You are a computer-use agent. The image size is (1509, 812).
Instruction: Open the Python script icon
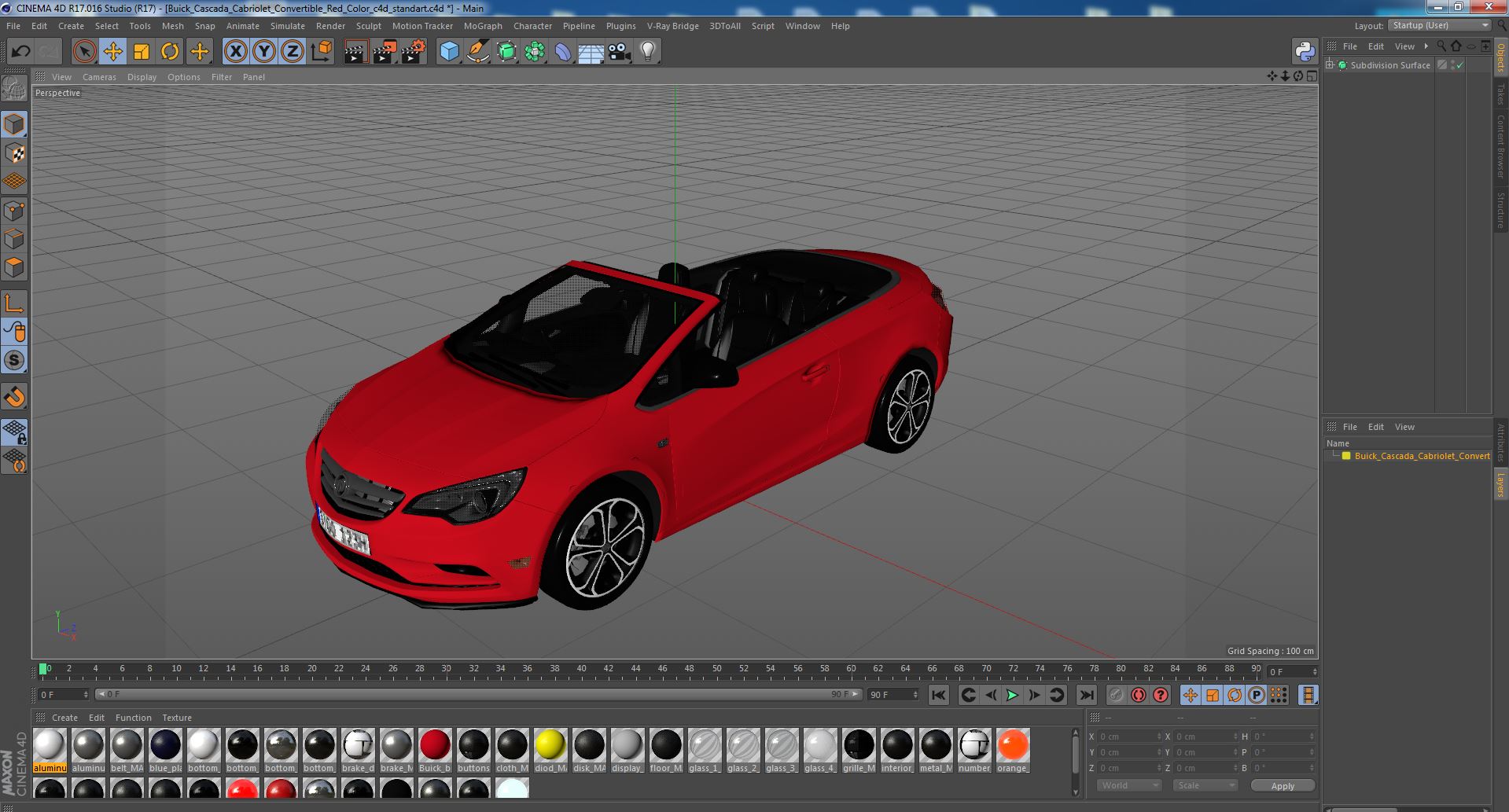pos(1305,52)
